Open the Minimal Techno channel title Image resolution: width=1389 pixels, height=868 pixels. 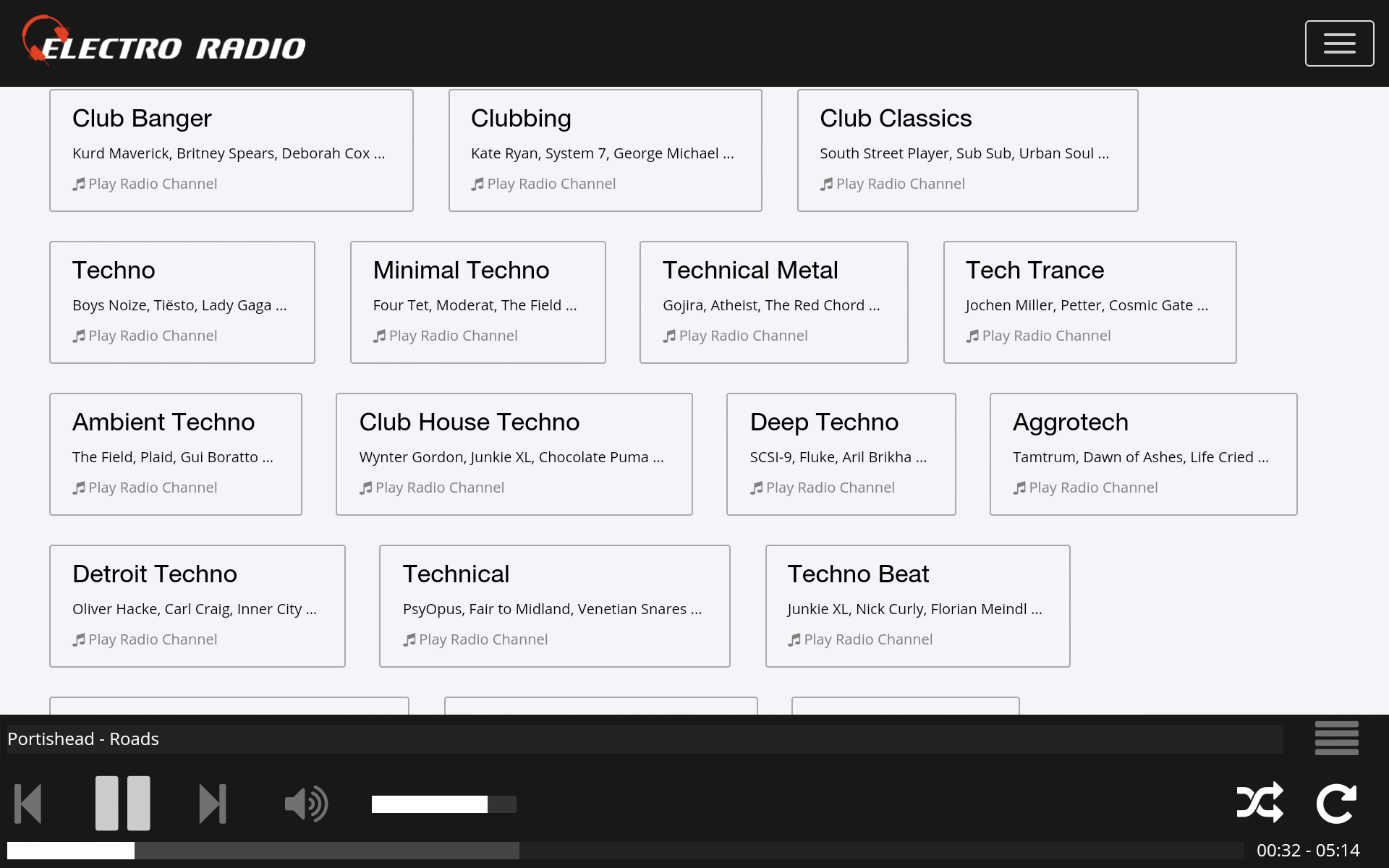coord(461,271)
